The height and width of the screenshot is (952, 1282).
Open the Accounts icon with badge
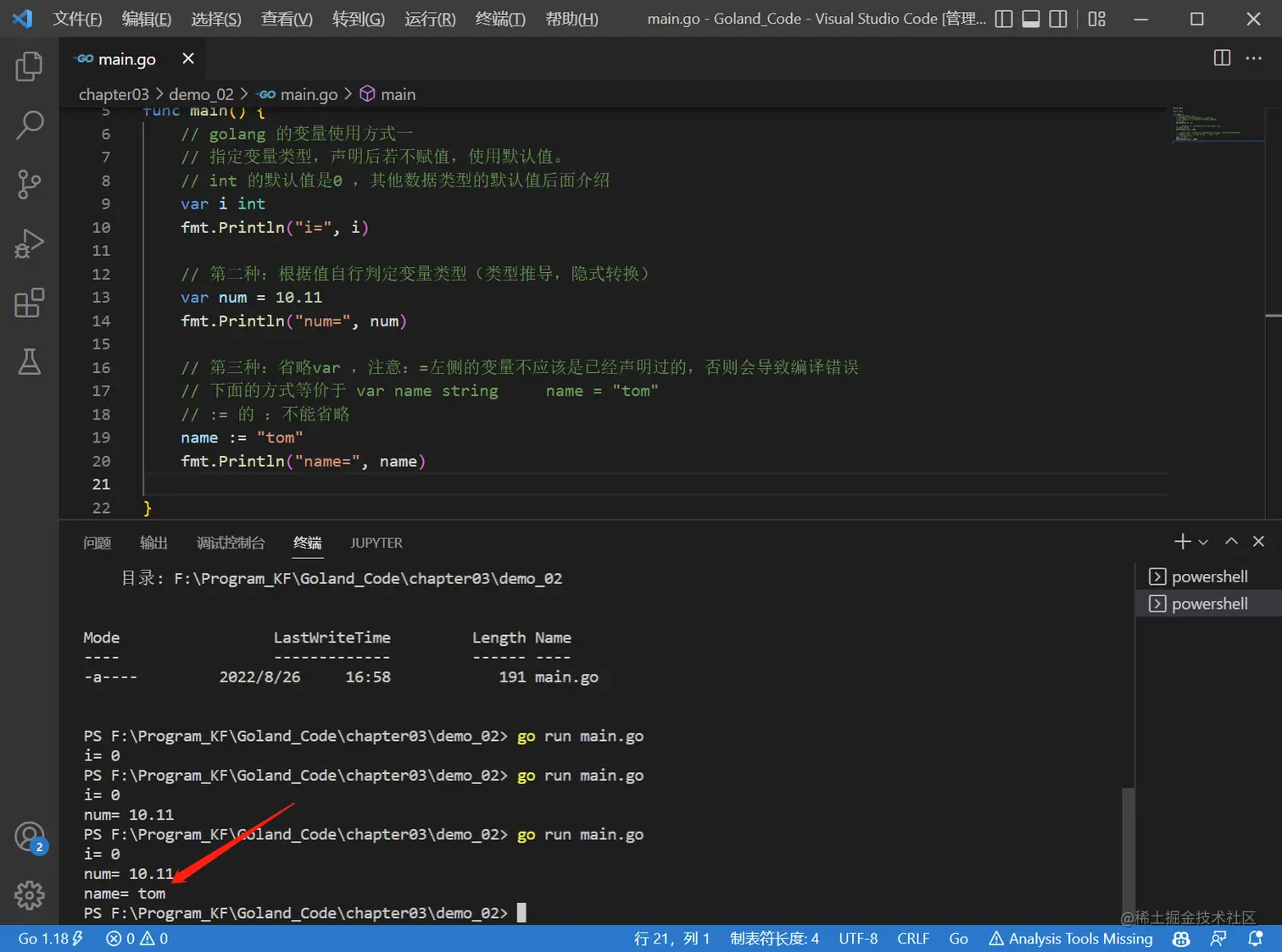tap(31, 838)
